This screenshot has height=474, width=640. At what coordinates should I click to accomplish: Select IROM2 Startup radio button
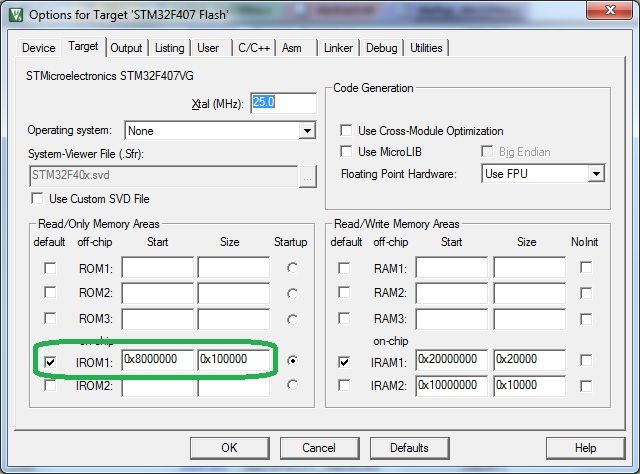(292, 385)
